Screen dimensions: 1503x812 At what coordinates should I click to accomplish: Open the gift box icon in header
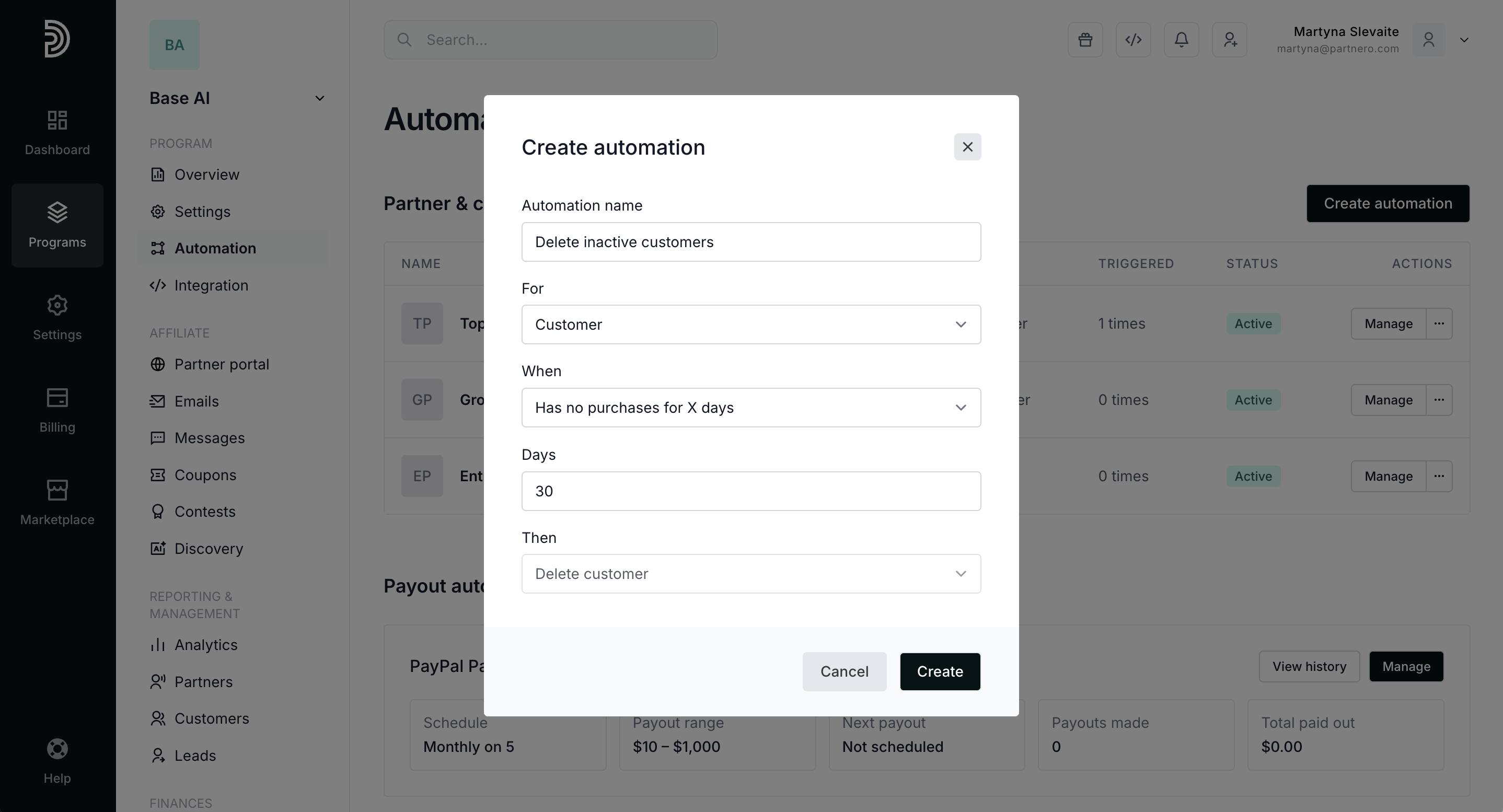[1084, 40]
